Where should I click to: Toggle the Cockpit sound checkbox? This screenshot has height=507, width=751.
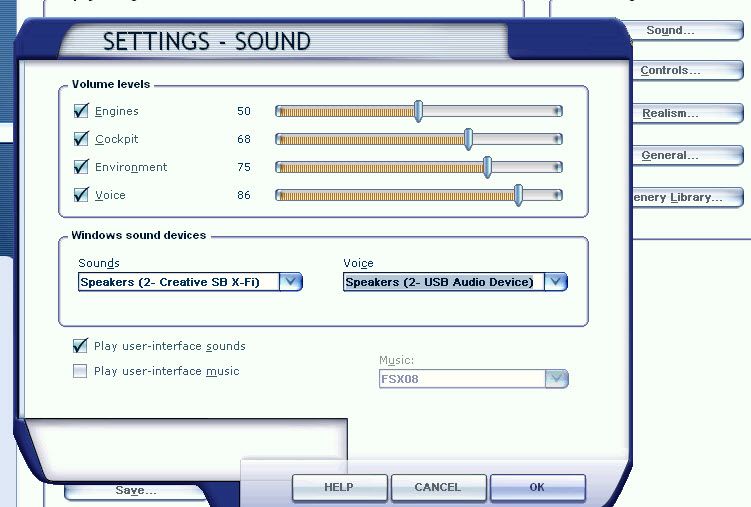pyautogui.click(x=81, y=139)
